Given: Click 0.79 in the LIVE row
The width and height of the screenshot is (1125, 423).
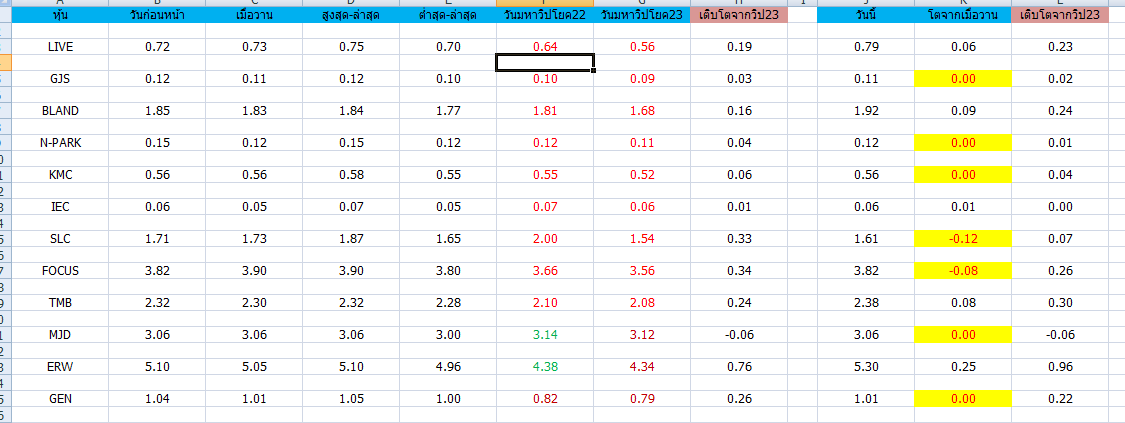Looking at the screenshot, I should click(x=866, y=47).
